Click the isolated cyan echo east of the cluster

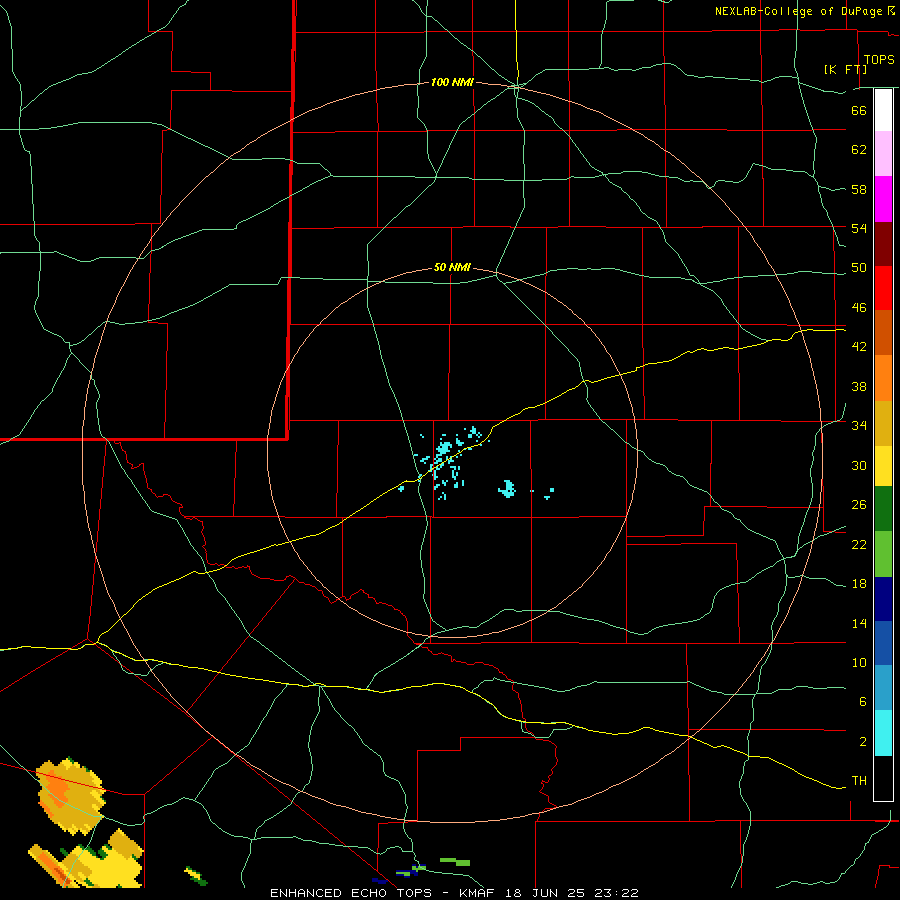(507, 489)
